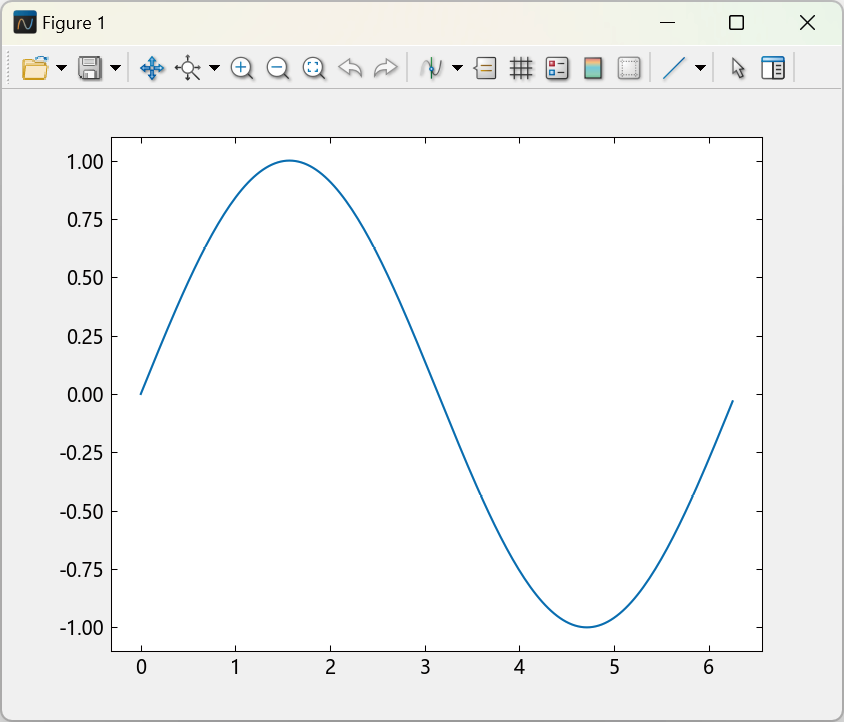Expand the line drawing tool dropdown
844x722 pixels.
tap(700, 68)
